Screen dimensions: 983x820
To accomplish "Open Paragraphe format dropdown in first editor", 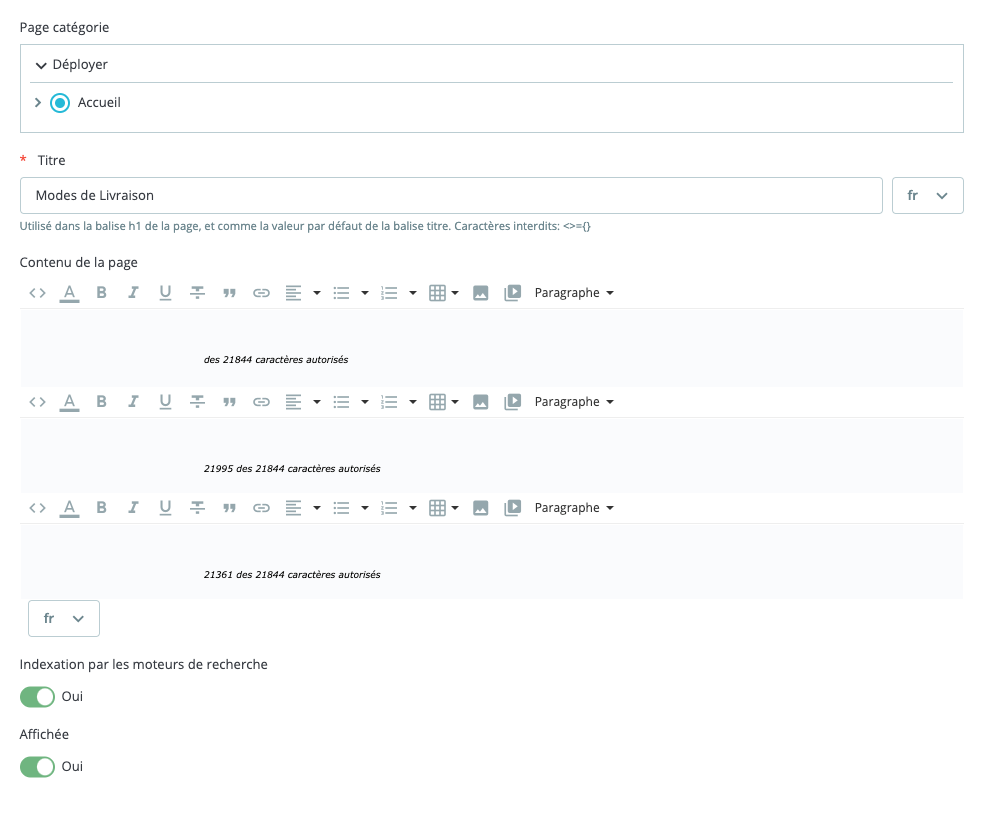I will point(574,293).
